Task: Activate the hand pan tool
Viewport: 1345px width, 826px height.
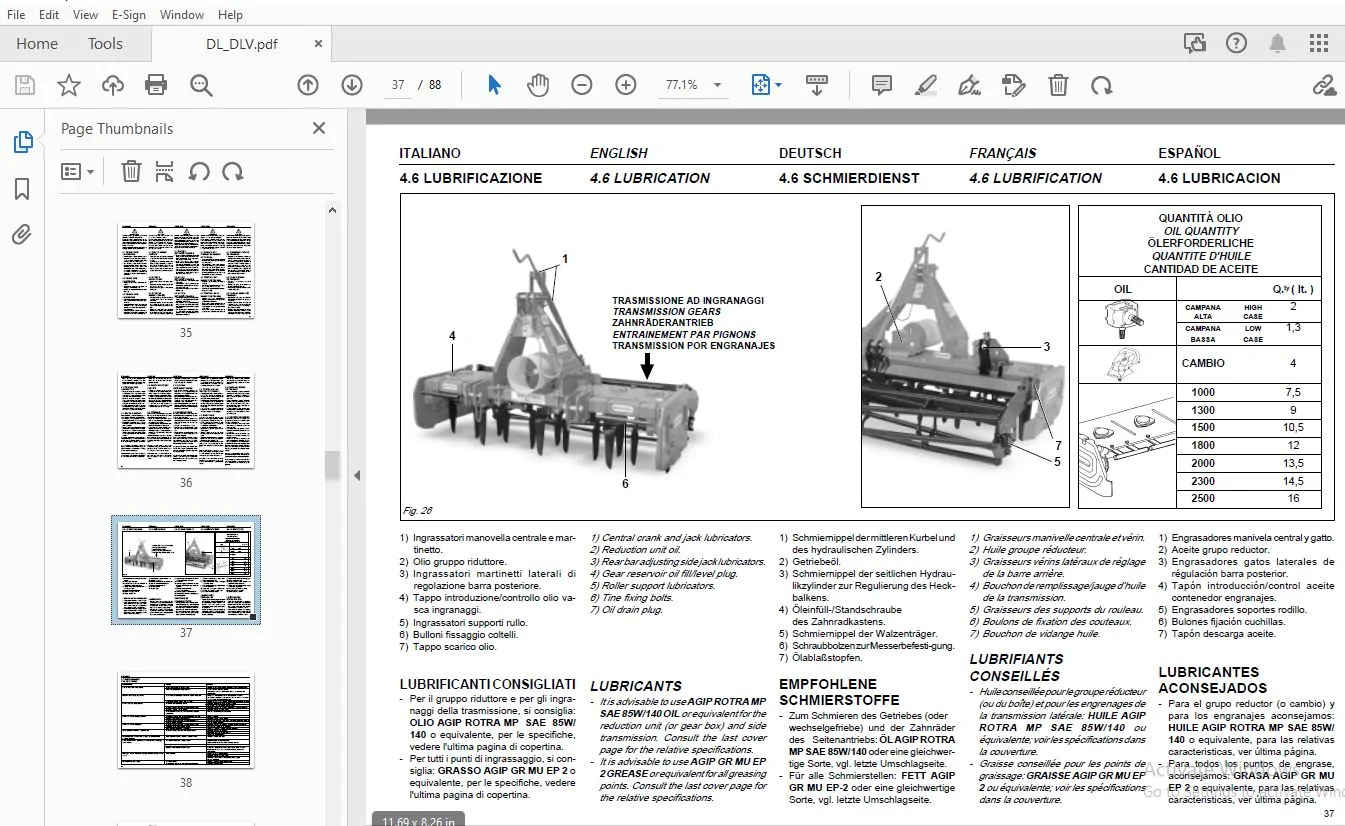Action: (538, 85)
